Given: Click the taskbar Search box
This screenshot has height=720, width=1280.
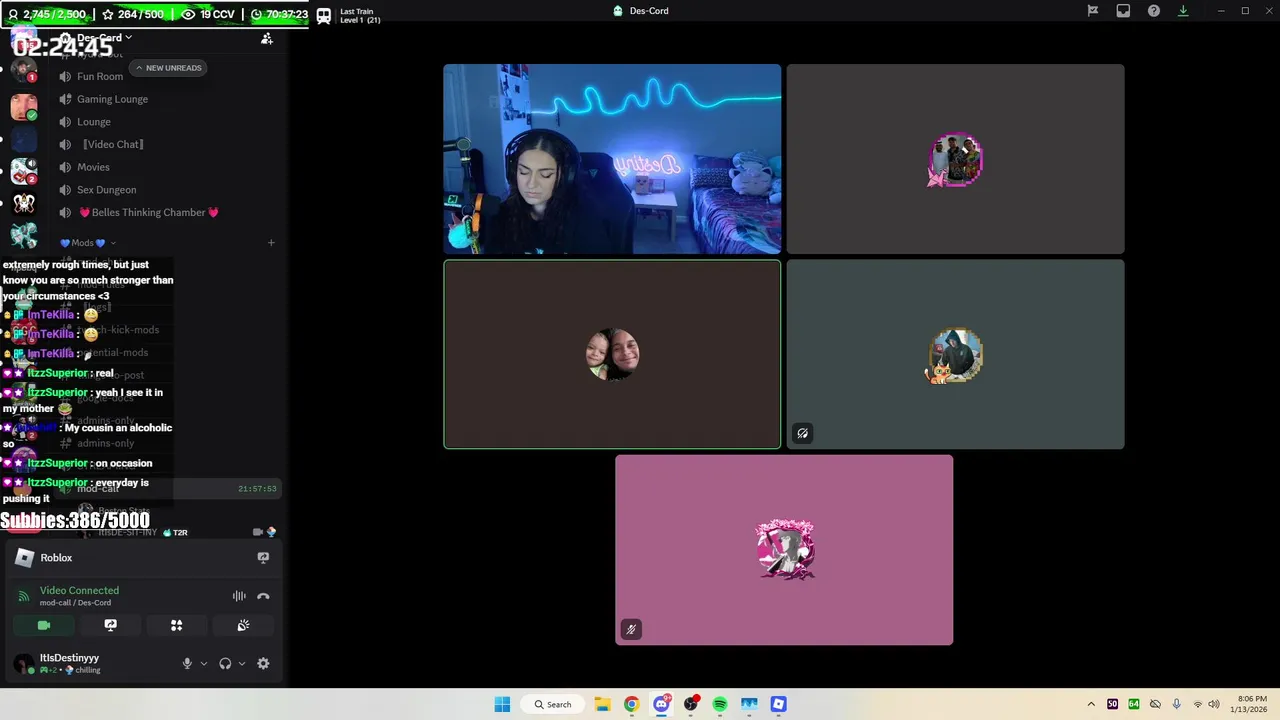Looking at the screenshot, I should 552,704.
